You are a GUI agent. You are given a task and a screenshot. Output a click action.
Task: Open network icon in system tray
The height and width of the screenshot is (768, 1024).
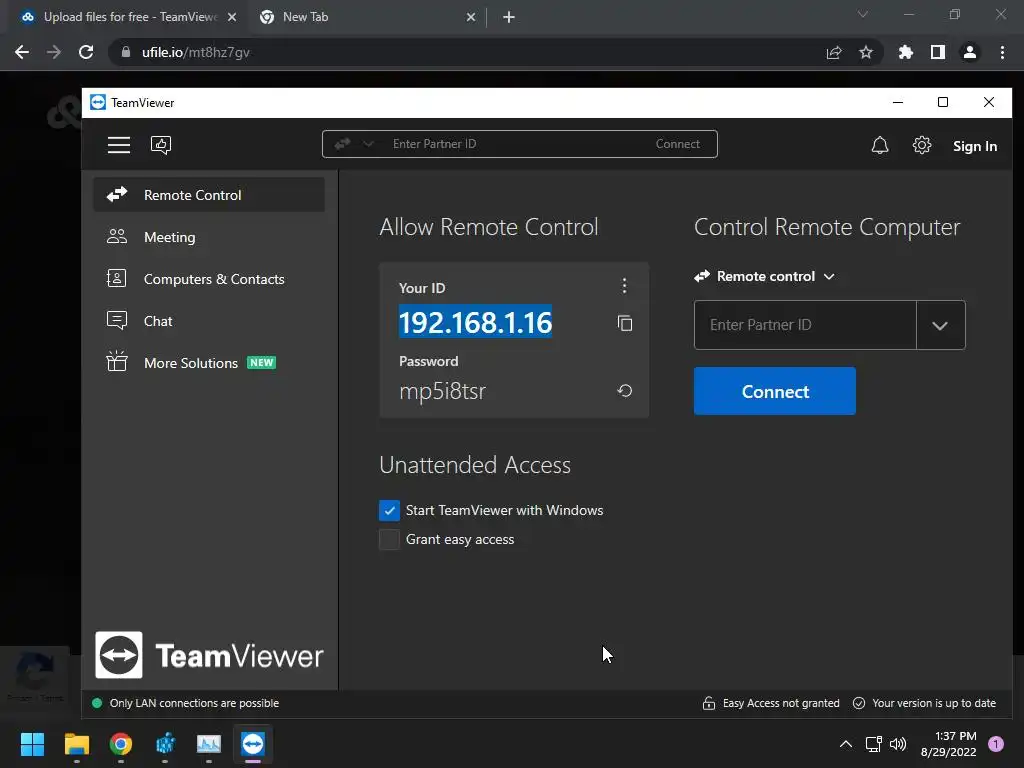point(873,744)
